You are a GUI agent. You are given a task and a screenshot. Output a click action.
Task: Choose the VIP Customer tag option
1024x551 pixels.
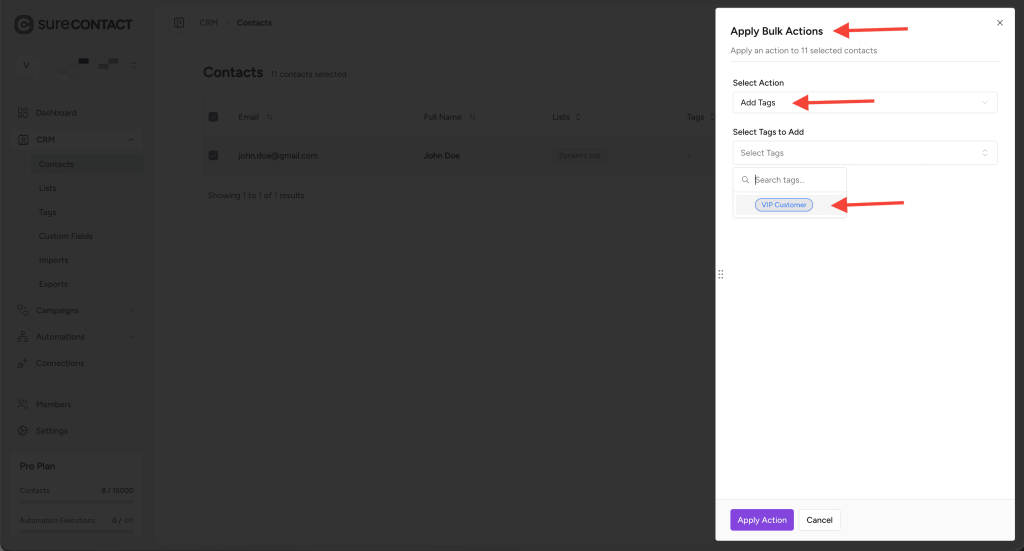click(x=784, y=205)
